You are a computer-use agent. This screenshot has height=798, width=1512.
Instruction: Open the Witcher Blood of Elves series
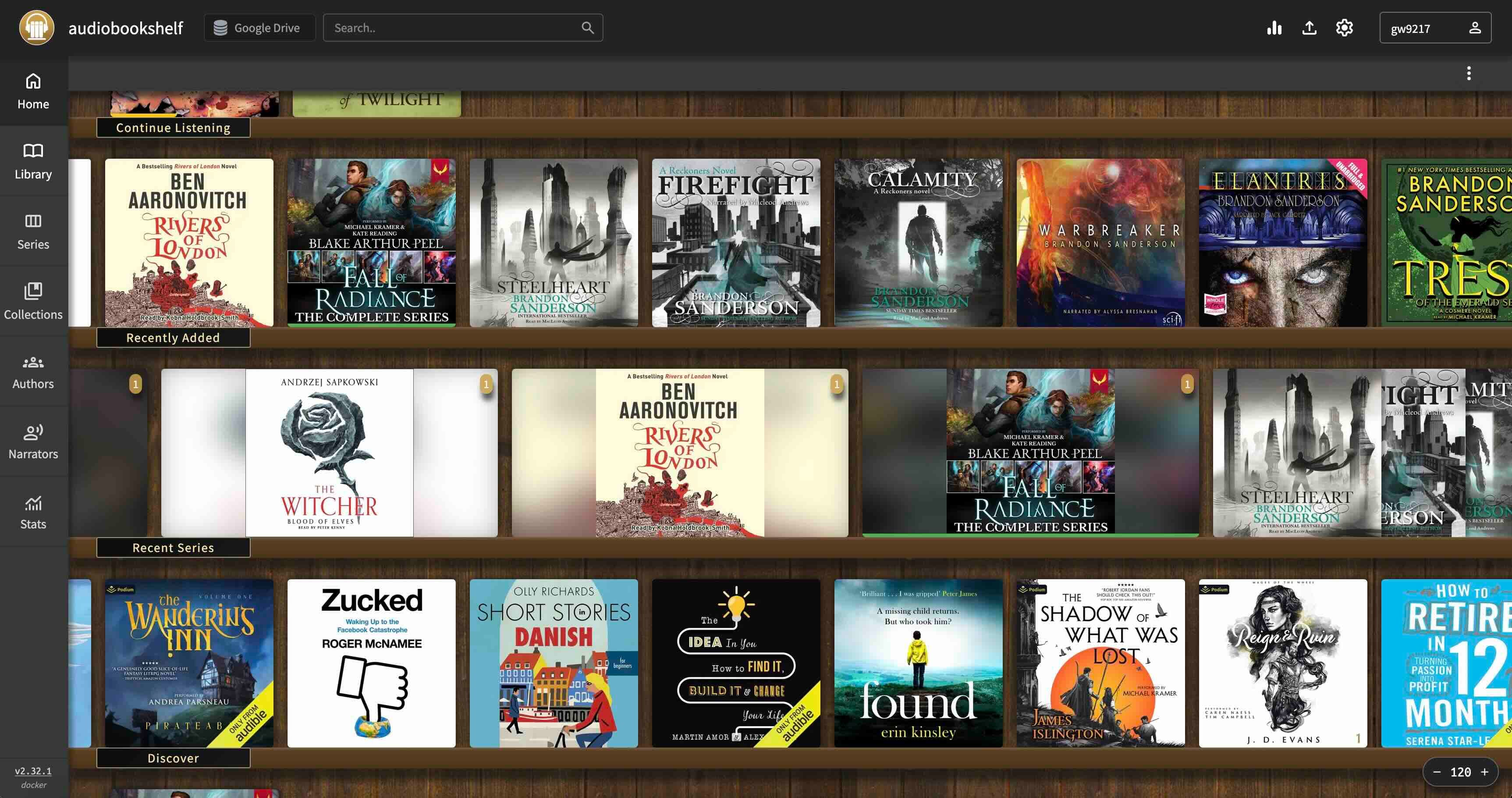(329, 453)
